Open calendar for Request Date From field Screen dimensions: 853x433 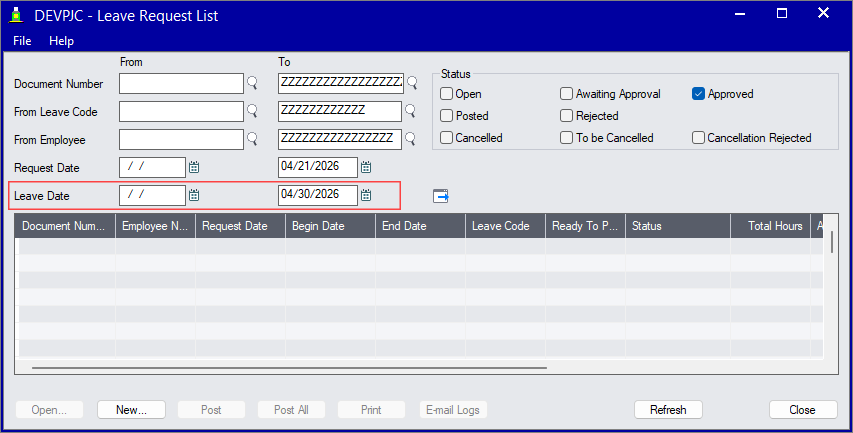tap(195, 167)
